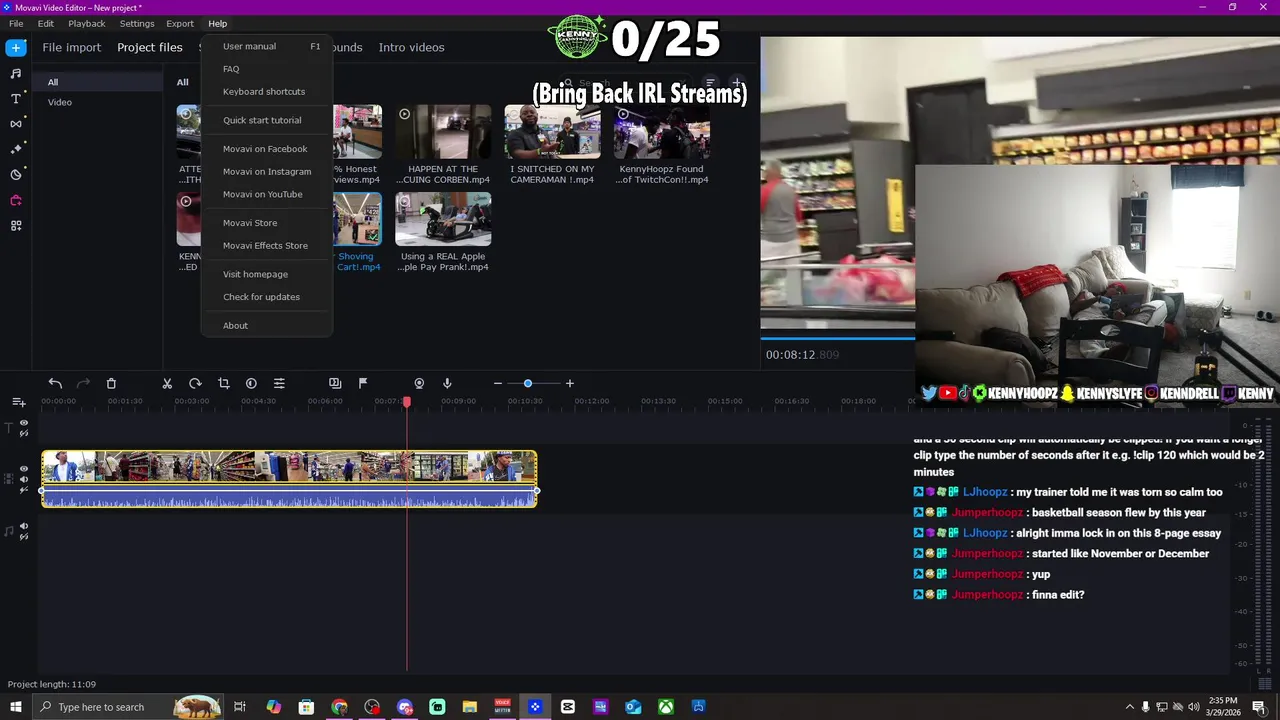Image resolution: width=1280 pixels, height=720 pixels.
Task: Open the Titles sidebar tool
Action: (x=16, y=98)
